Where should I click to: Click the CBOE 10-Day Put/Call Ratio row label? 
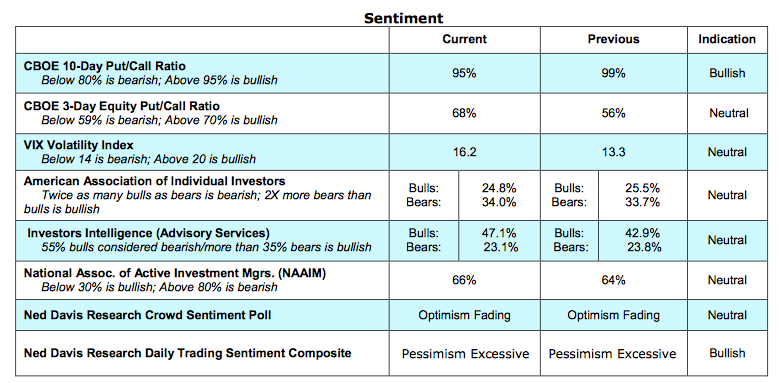click(x=105, y=66)
